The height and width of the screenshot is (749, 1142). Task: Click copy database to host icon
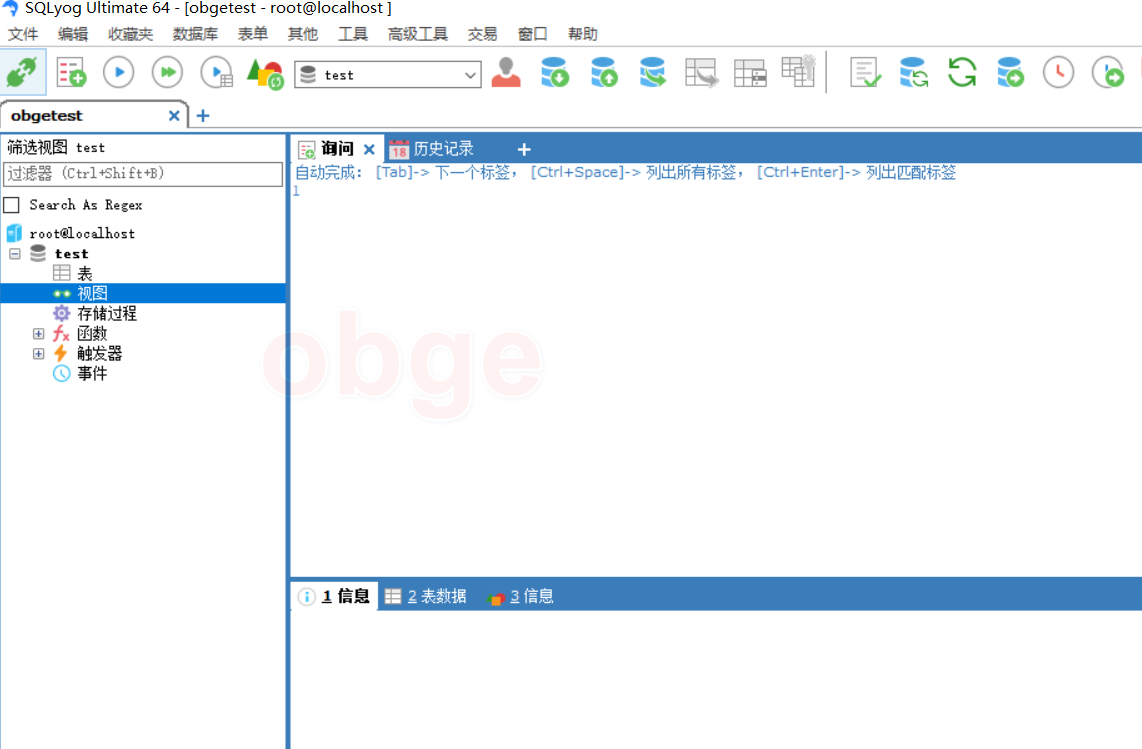coord(653,72)
